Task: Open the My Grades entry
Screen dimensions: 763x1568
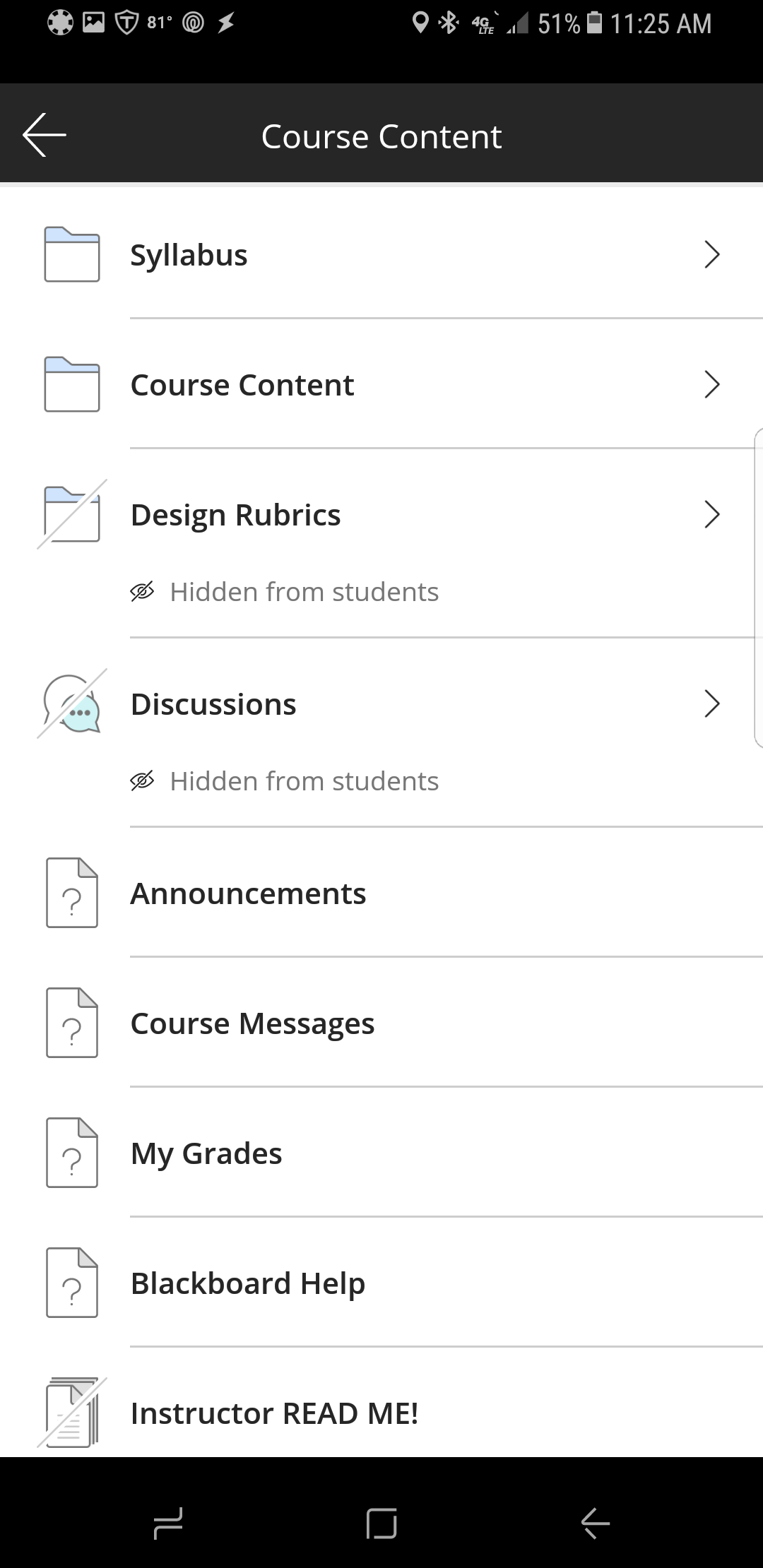Action: [206, 1153]
